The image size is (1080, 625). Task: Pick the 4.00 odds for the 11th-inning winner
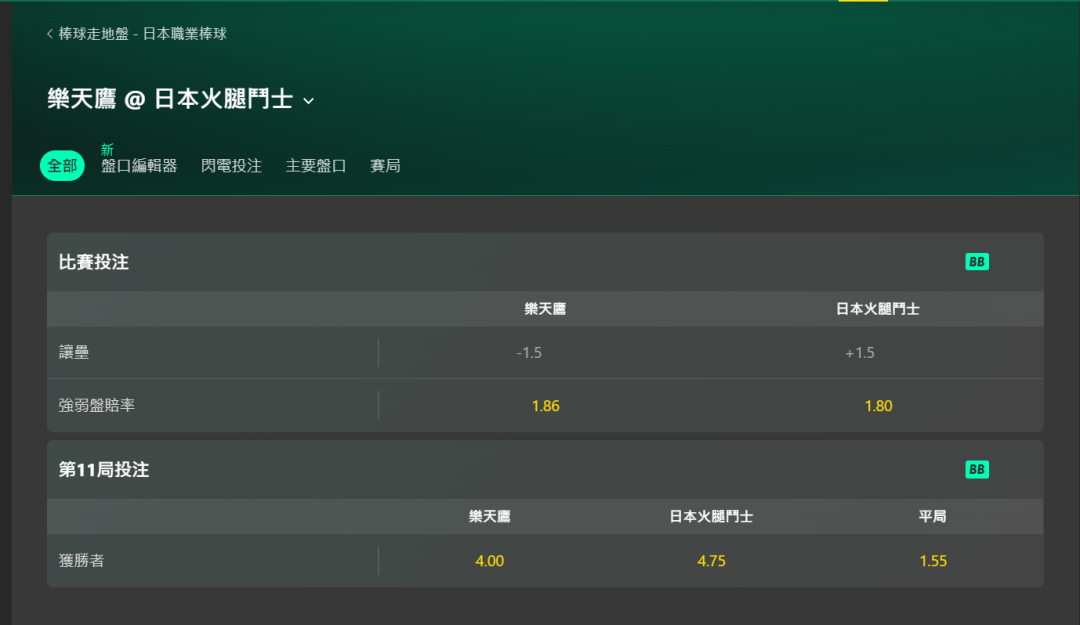point(490,561)
